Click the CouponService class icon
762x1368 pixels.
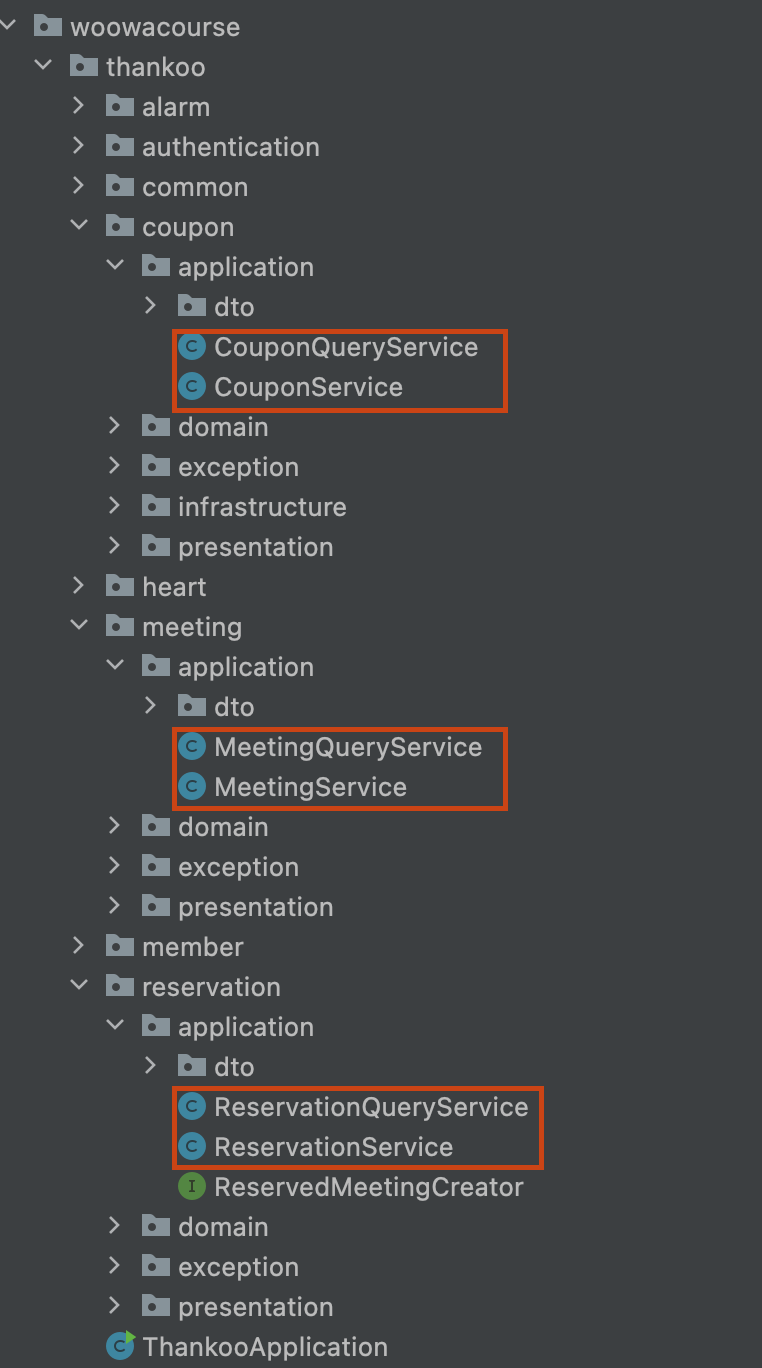click(192, 387)
